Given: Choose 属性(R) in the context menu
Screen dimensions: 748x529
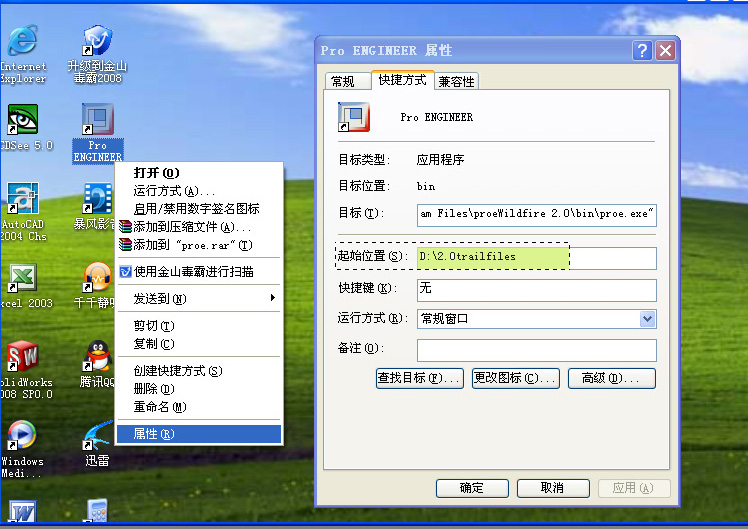Looking at the screenshot, I should click(x=199, y=434).
